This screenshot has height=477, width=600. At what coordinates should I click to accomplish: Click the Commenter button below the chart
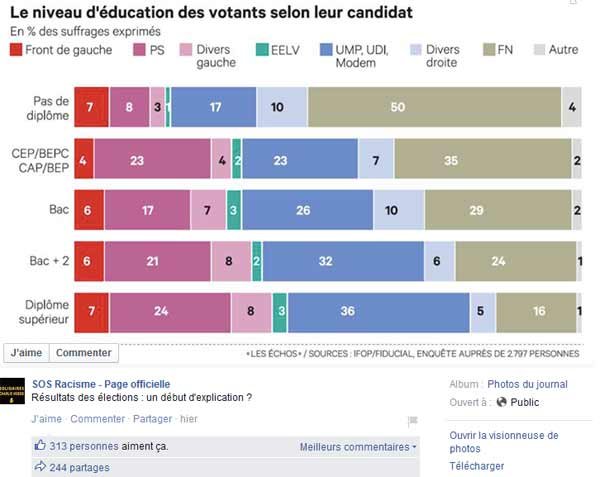[84, 353]
